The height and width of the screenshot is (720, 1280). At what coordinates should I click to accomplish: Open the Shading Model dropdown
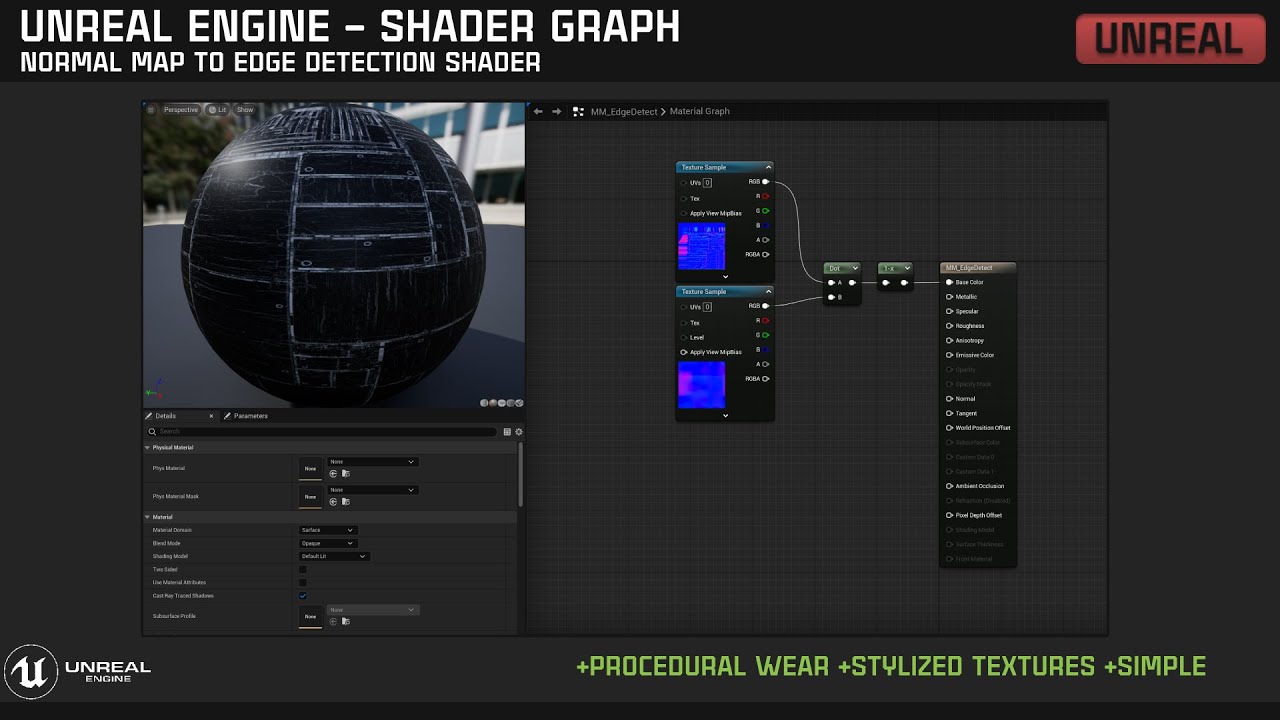pyautogui.click(x=334, y=556)
